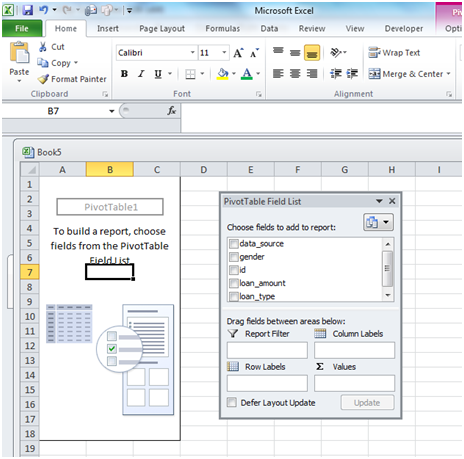The width and height of the screenshot is (464, 459).
Task: Toggle Bold formatting
Action: click(x=124, y=74)
